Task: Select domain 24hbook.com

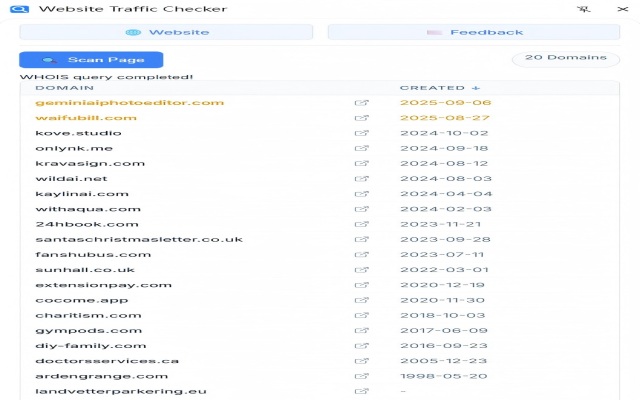Action: pyautogui.click(x=87, y=224)
